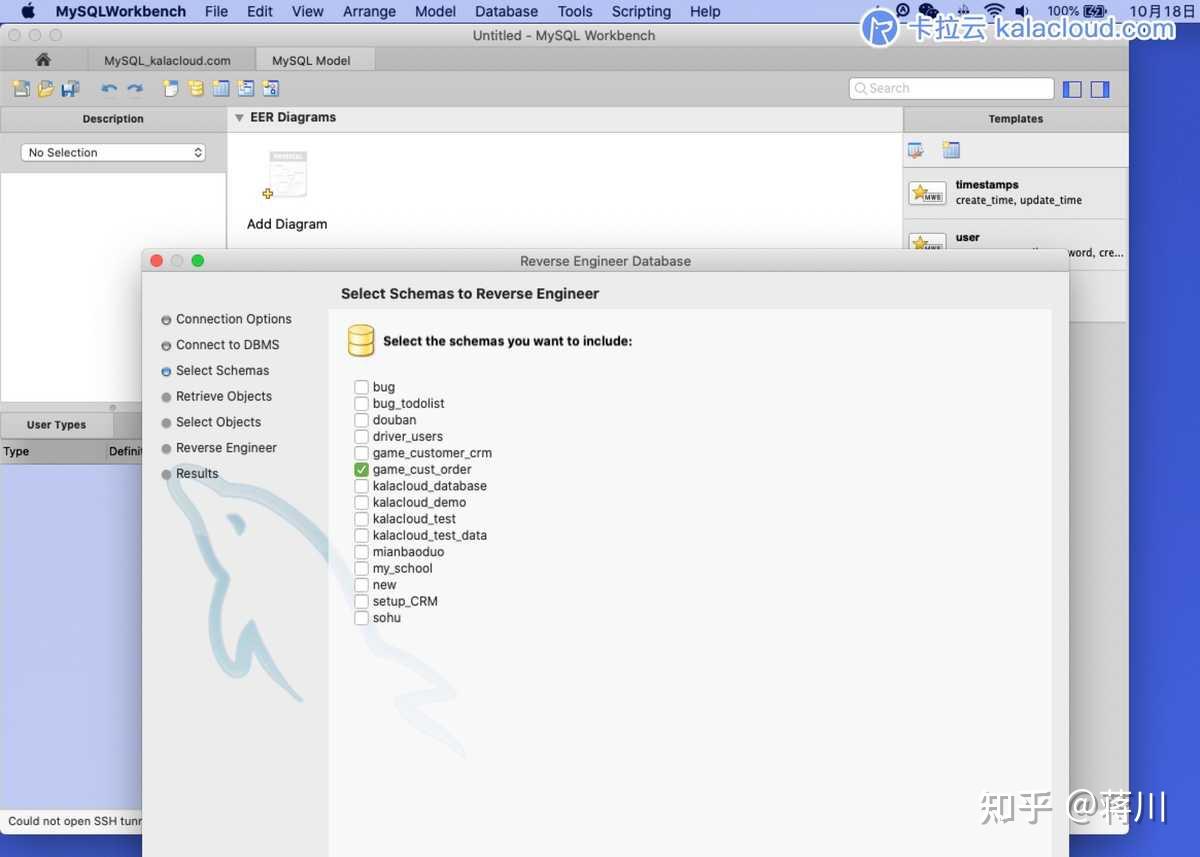The image size is (1200, 857).
Task: Click the add new schema toolbar icon
Action: [x=196, y=89]
